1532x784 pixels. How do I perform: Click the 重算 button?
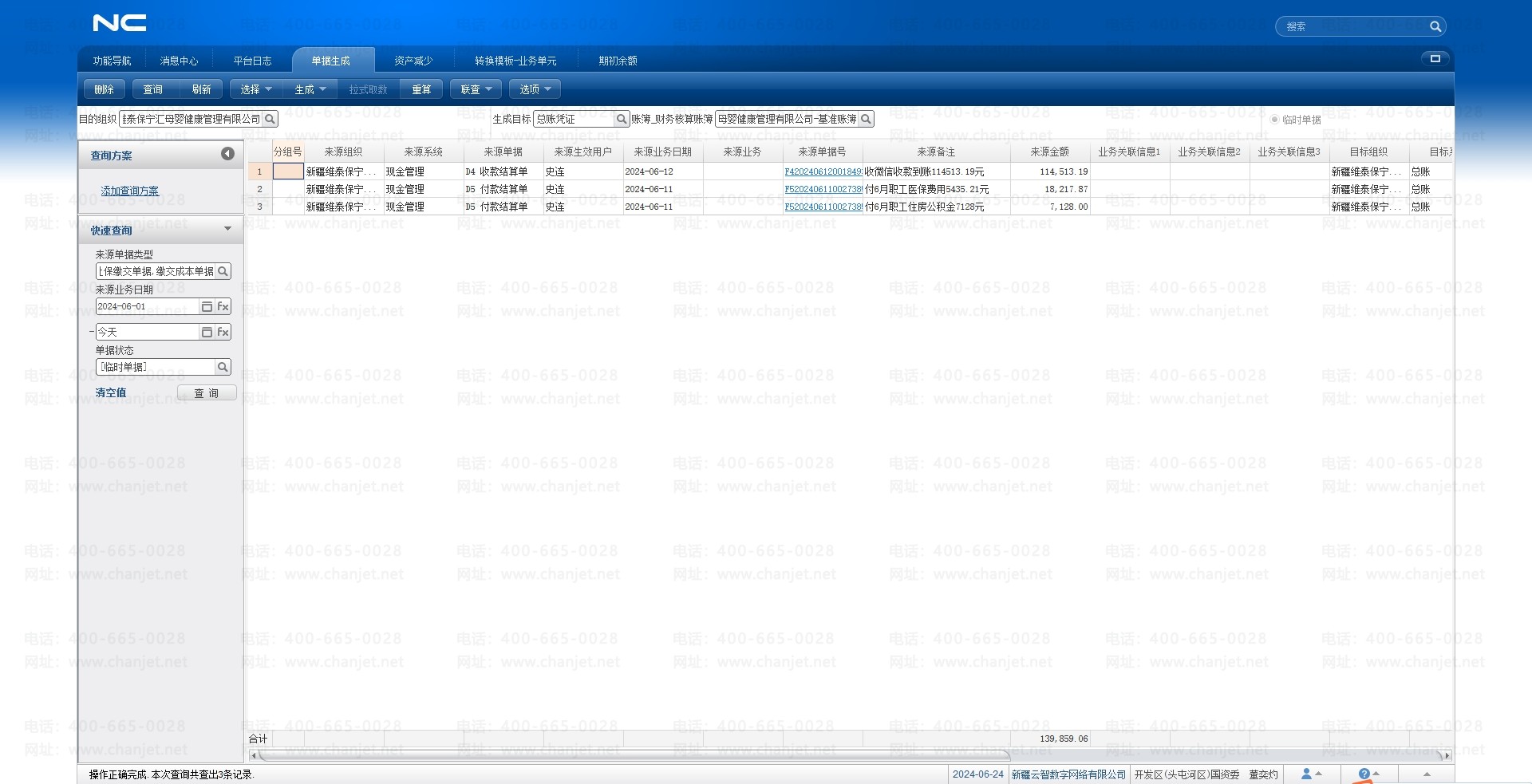coord(422,89)
